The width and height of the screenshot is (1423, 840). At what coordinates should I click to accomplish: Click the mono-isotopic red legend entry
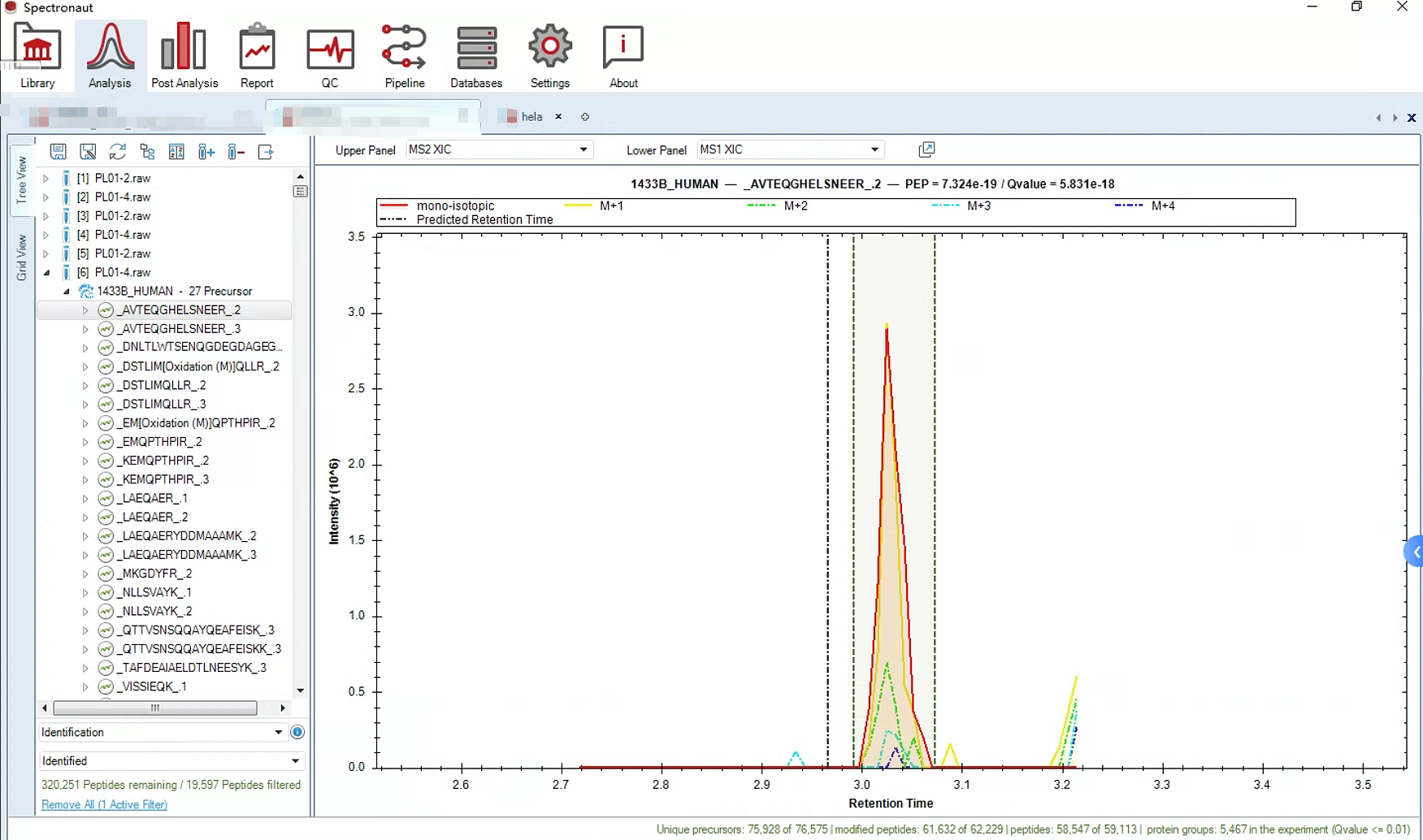pos(438,206)
